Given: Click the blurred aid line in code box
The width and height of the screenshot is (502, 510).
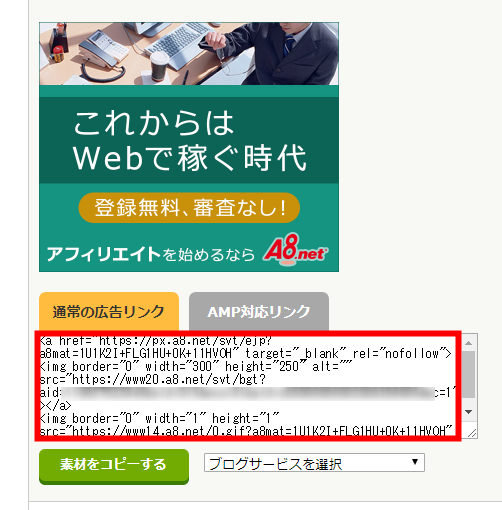Looking at the screenshot, I should (248, 393).
